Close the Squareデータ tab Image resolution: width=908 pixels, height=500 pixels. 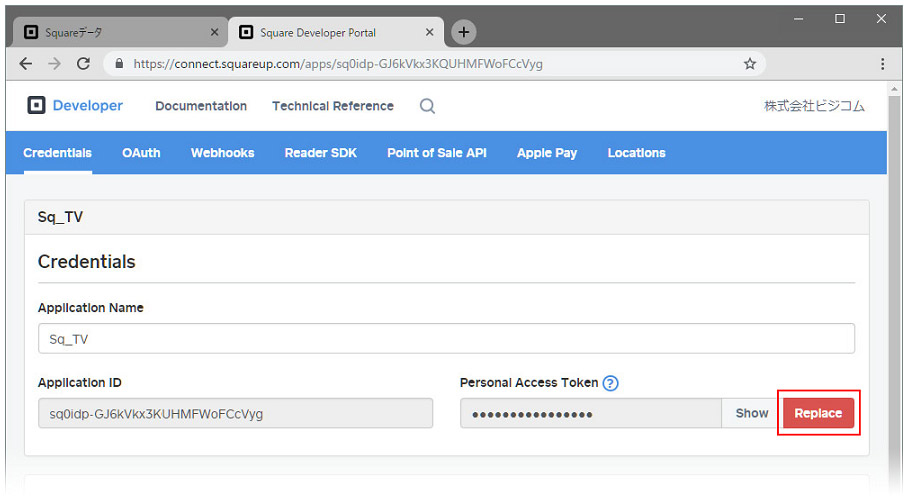tap(214, 32)
